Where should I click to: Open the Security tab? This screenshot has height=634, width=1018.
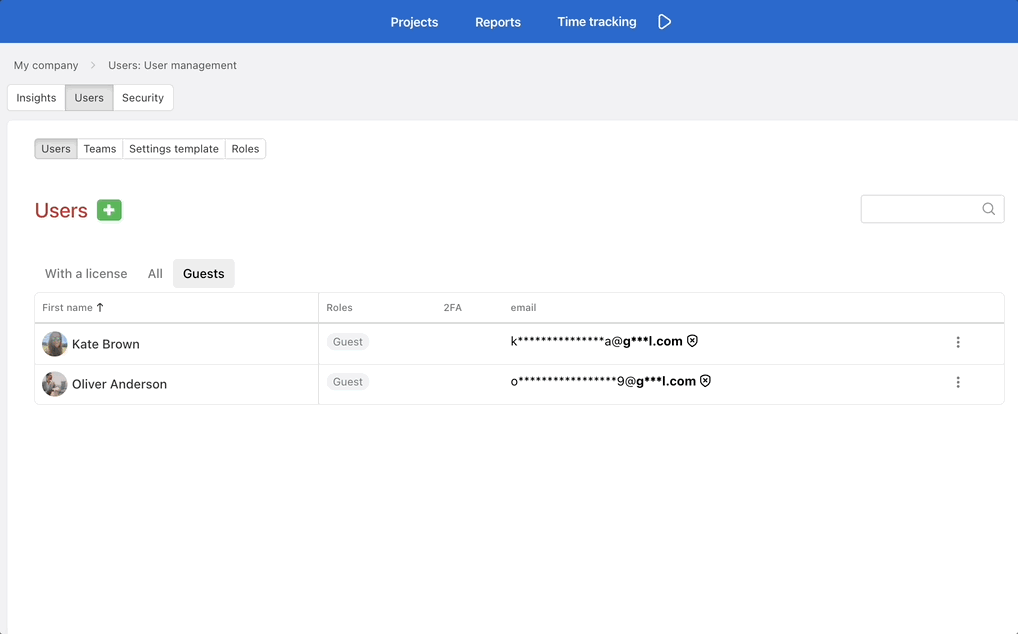coord(143,98)
